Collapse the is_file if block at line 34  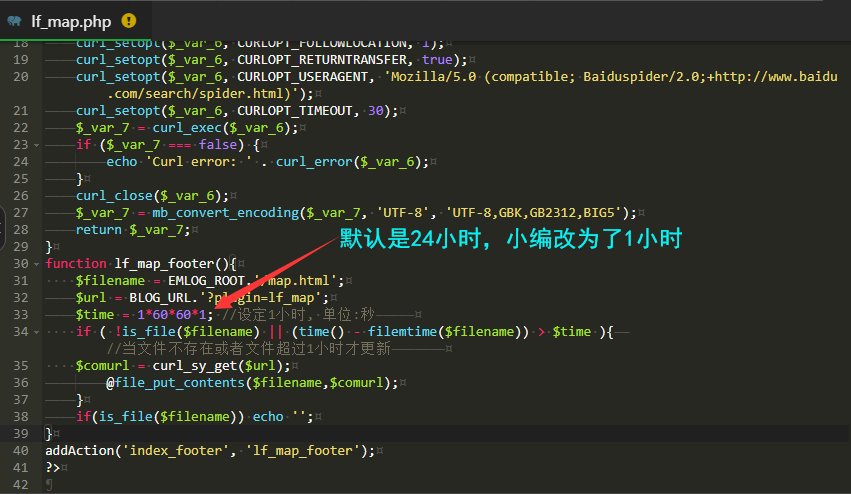click(38, 331)
